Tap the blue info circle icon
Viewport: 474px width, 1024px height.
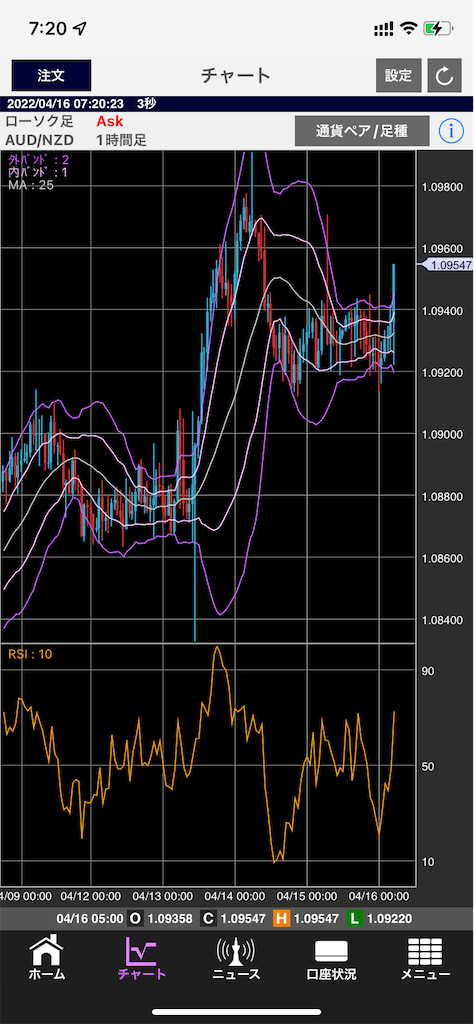[x=451, y=131]
